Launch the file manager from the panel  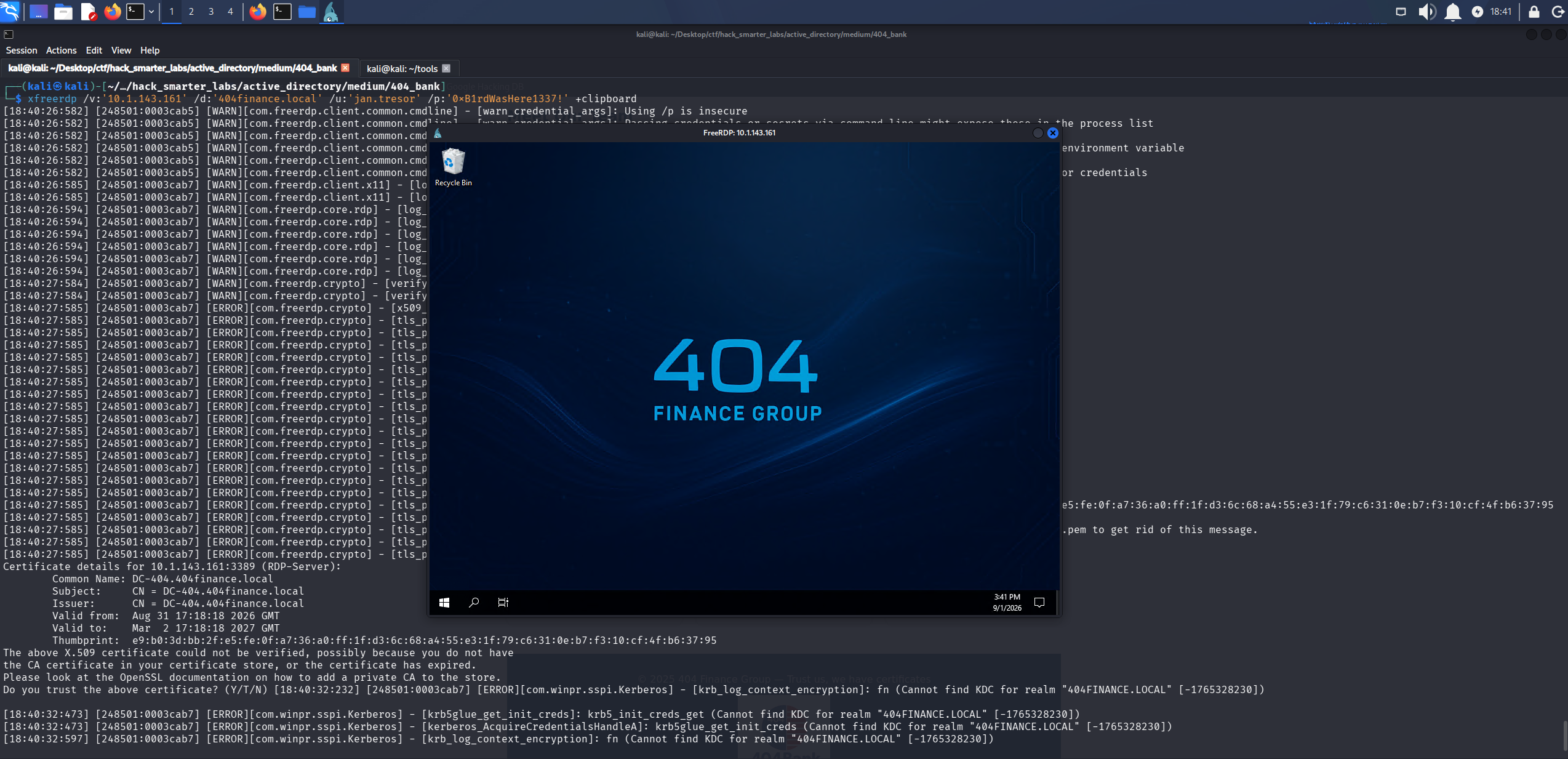click(x=63, y=12)
